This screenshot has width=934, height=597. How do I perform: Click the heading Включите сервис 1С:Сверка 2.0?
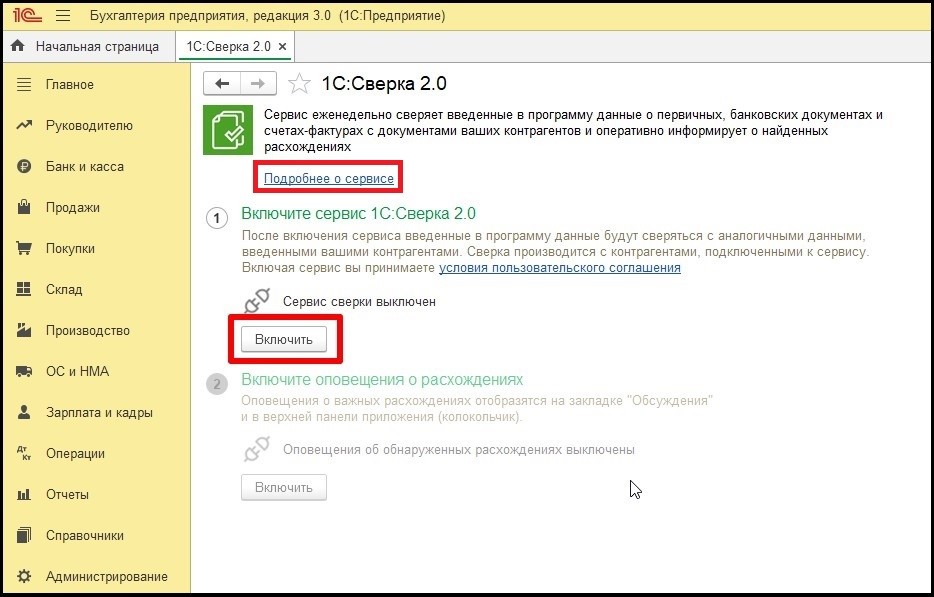pos(359,213)
